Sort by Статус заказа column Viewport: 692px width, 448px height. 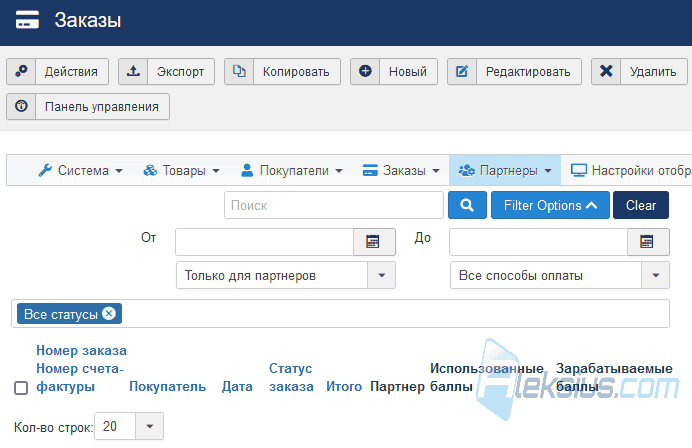click(291, 377)
